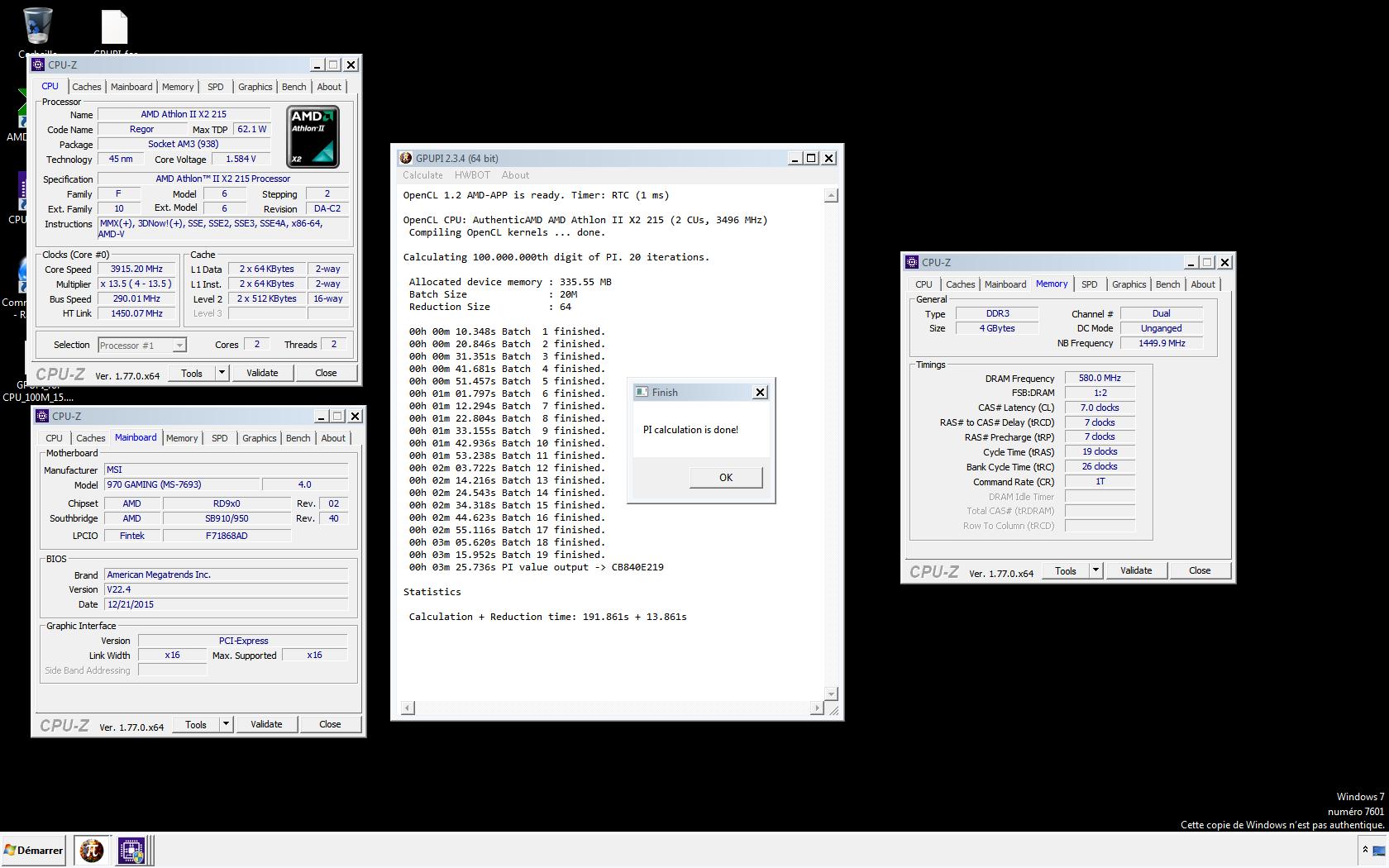Confirm the Finish dialog with OK
This screenshot has width=1389, height=868.
click(726, 477)
